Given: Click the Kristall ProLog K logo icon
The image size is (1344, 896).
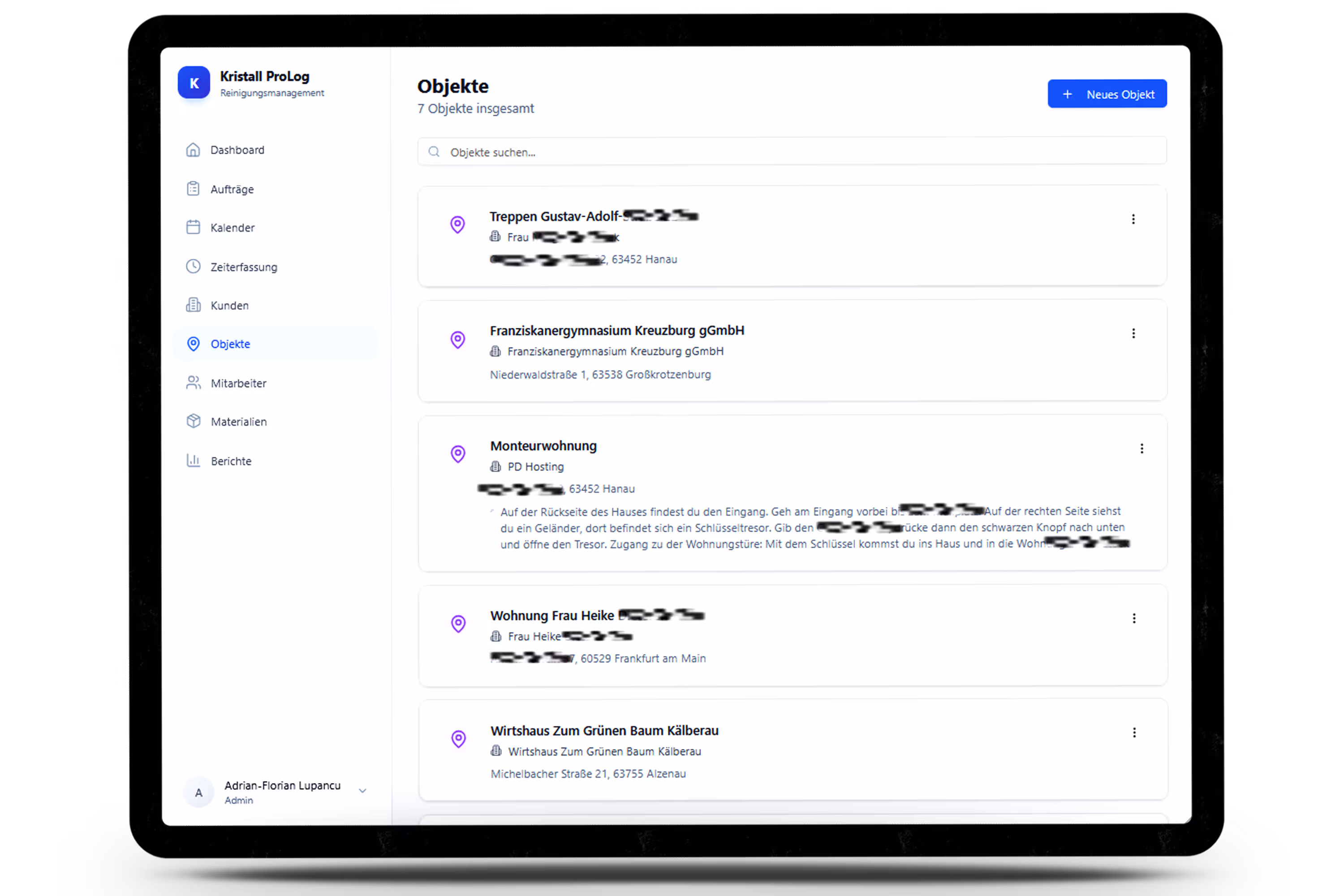Looking at the screenshot, I should click(194, 83).
